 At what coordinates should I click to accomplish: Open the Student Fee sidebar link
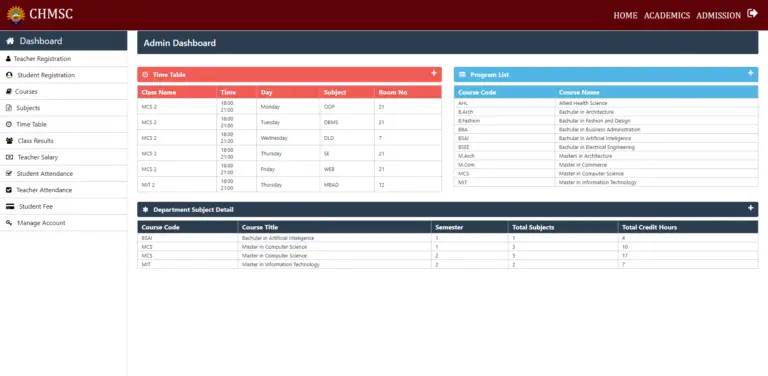coord(64,207)
